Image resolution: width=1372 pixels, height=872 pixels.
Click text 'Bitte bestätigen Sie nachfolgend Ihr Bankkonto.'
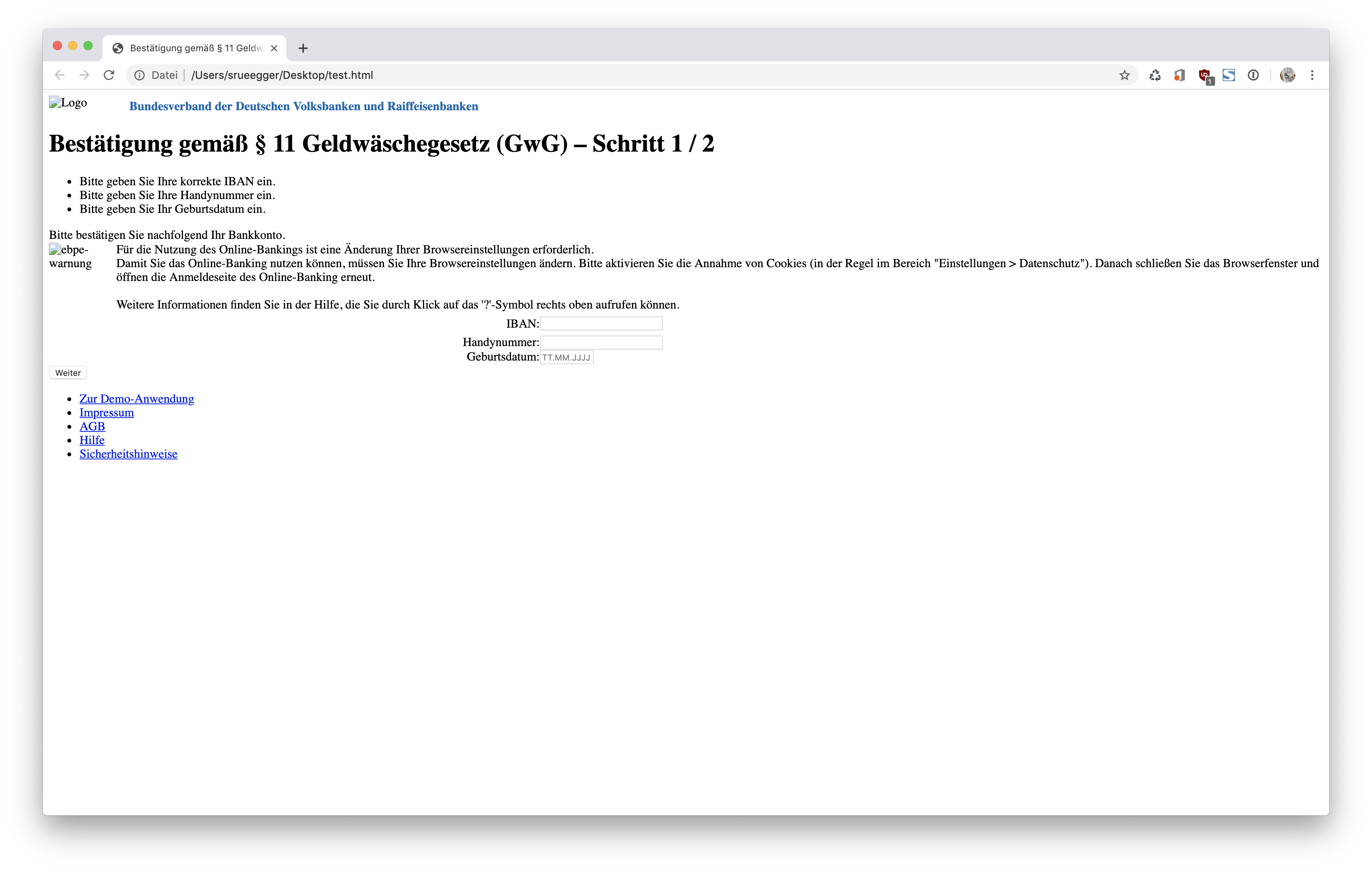[x=167, y=235]
